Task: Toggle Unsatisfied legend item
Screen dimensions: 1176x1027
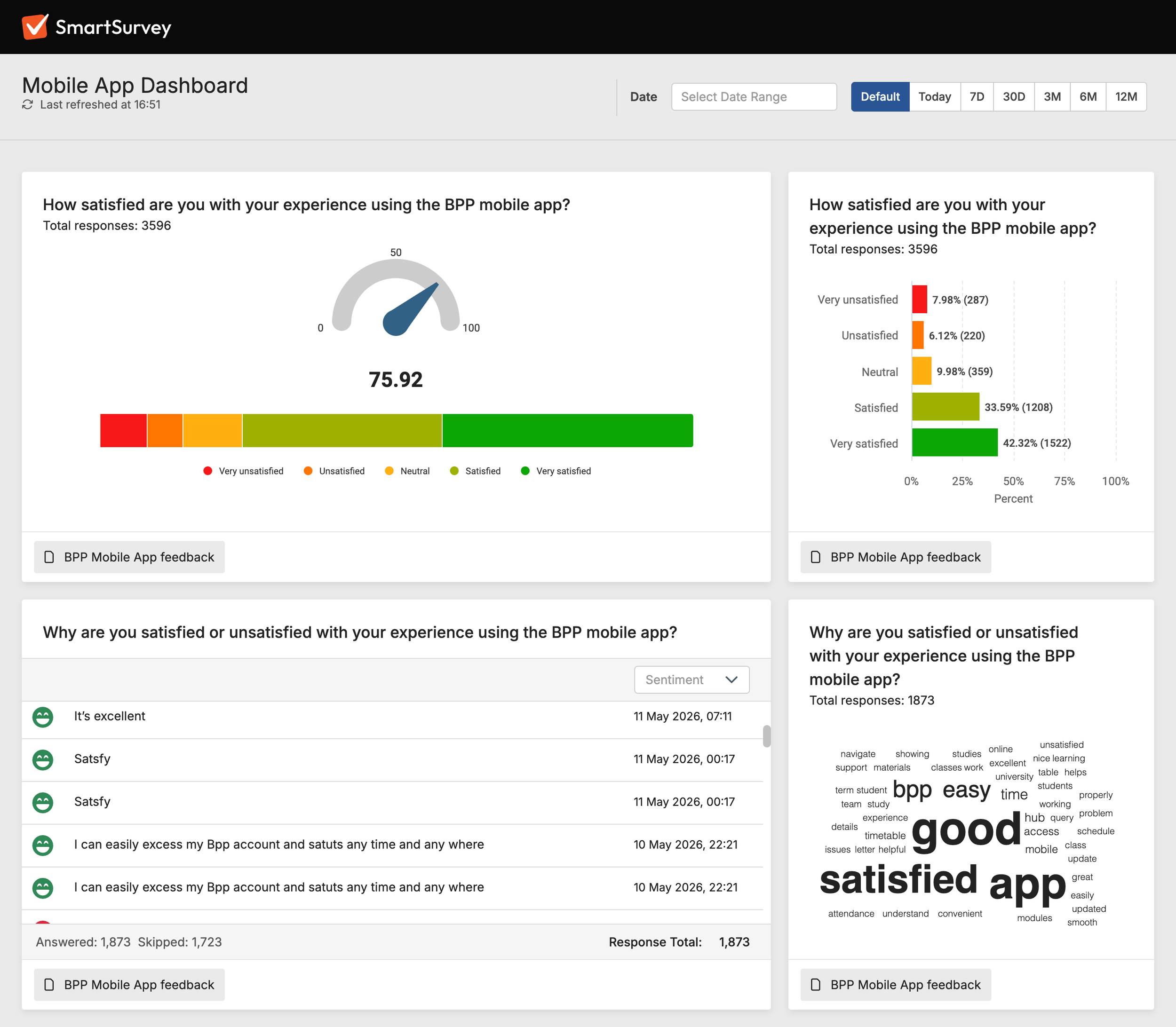Action: (334, 471)
